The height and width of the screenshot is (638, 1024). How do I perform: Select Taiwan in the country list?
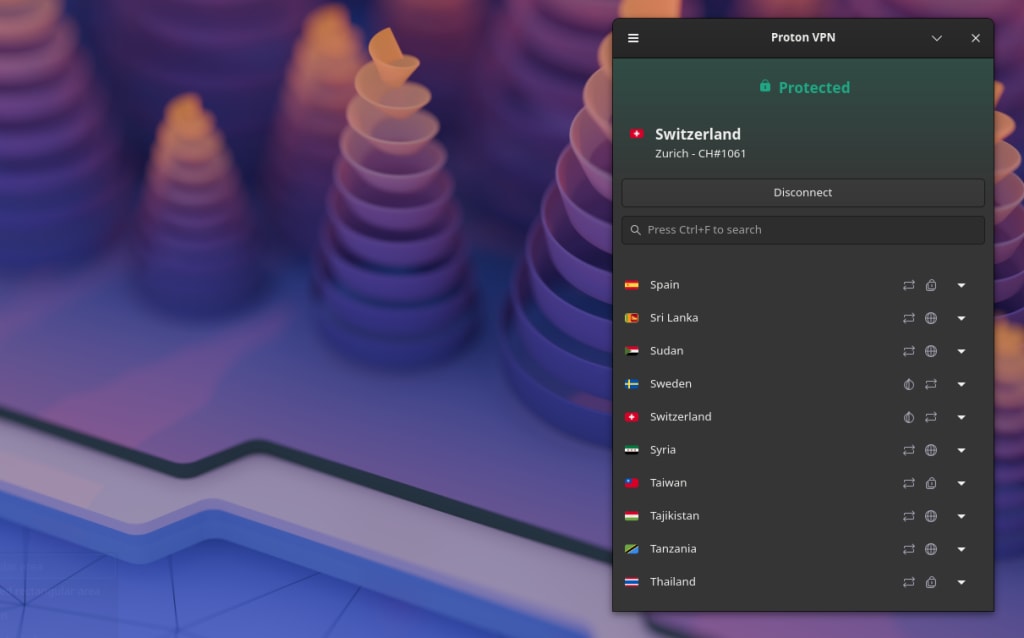(668, 483)
